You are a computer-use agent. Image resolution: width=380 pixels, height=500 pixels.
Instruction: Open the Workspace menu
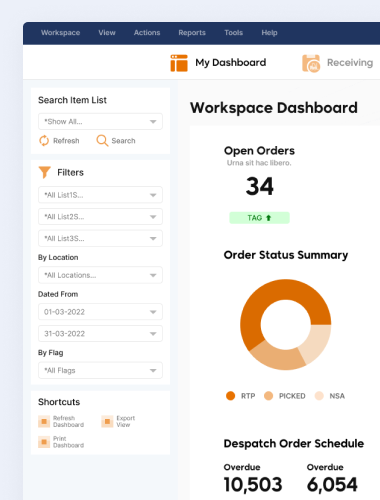coord(60,33)
